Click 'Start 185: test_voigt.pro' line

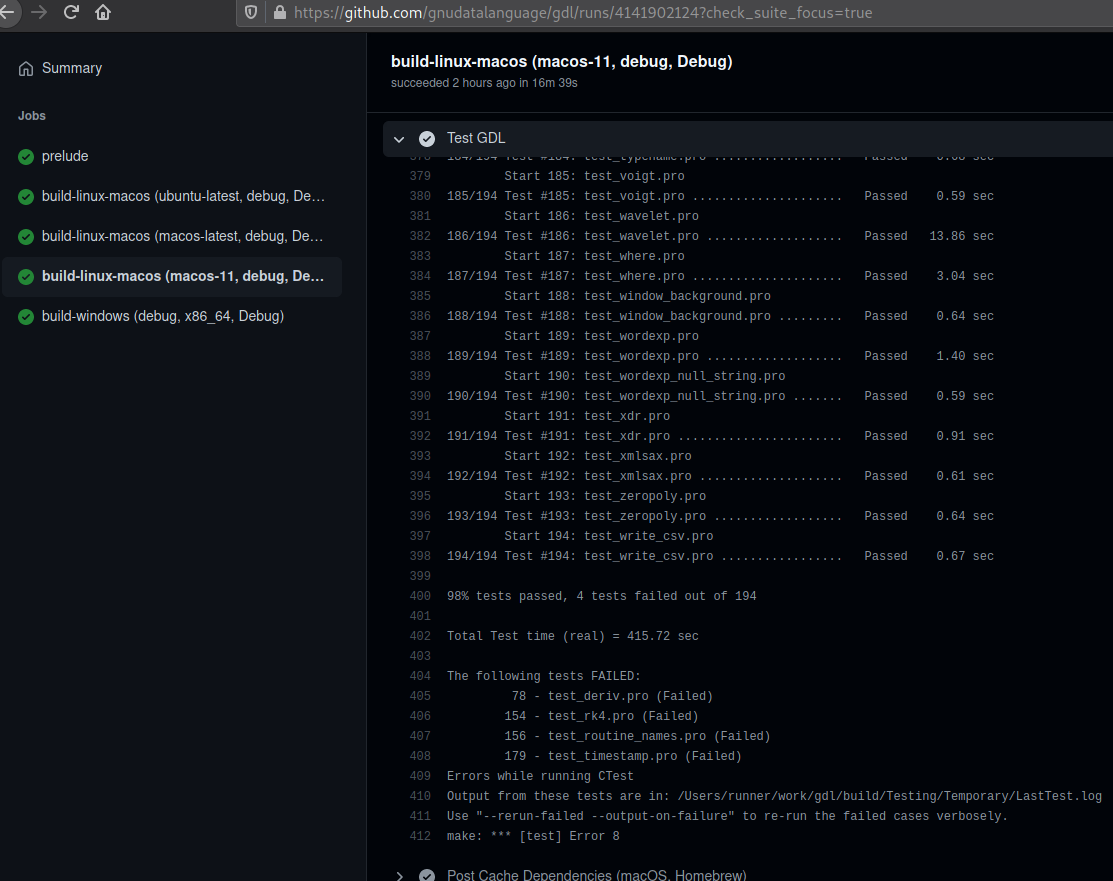(x=594, y=176)
